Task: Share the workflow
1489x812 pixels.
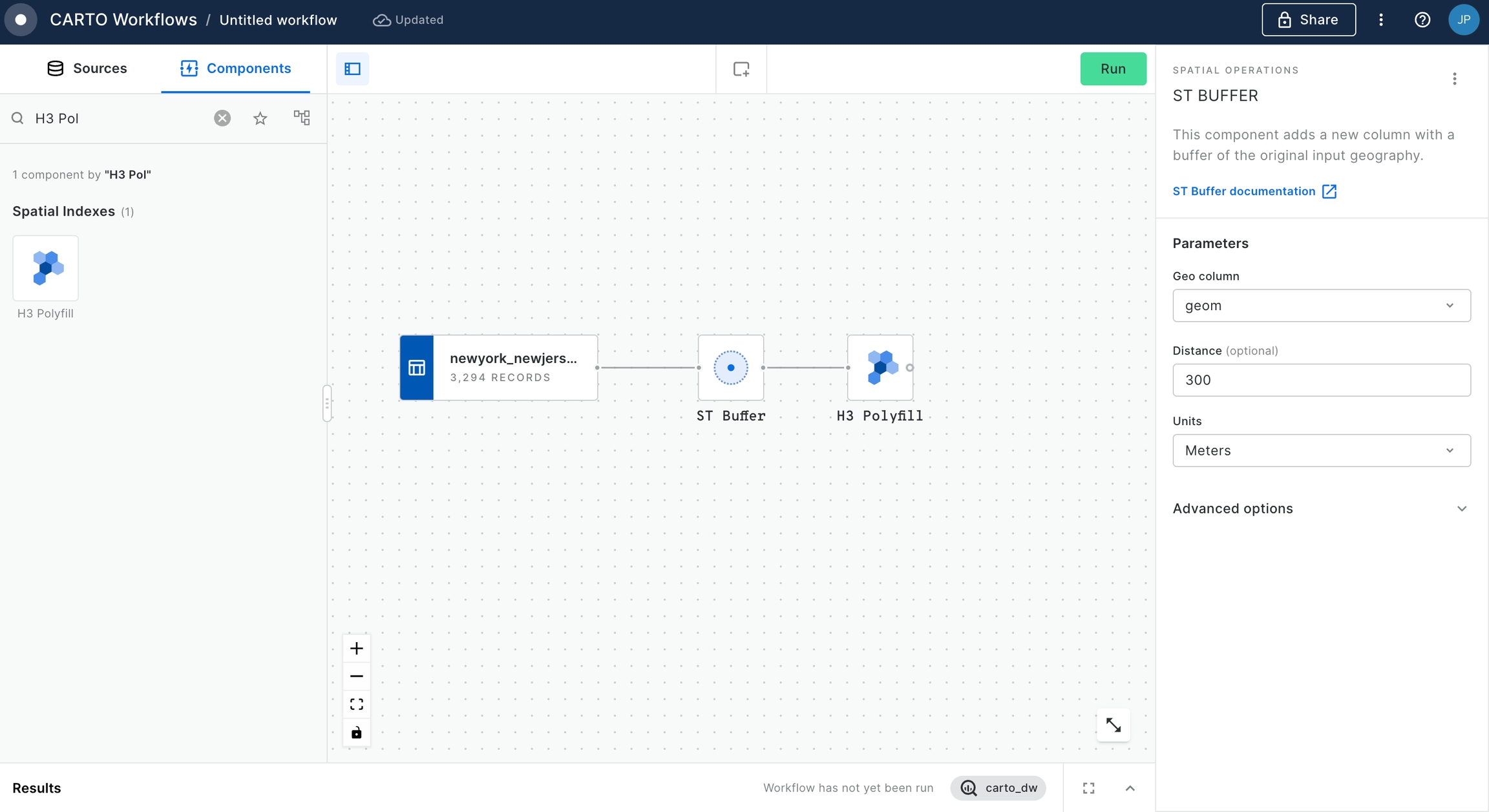Action: click(x=1308, y=20)
